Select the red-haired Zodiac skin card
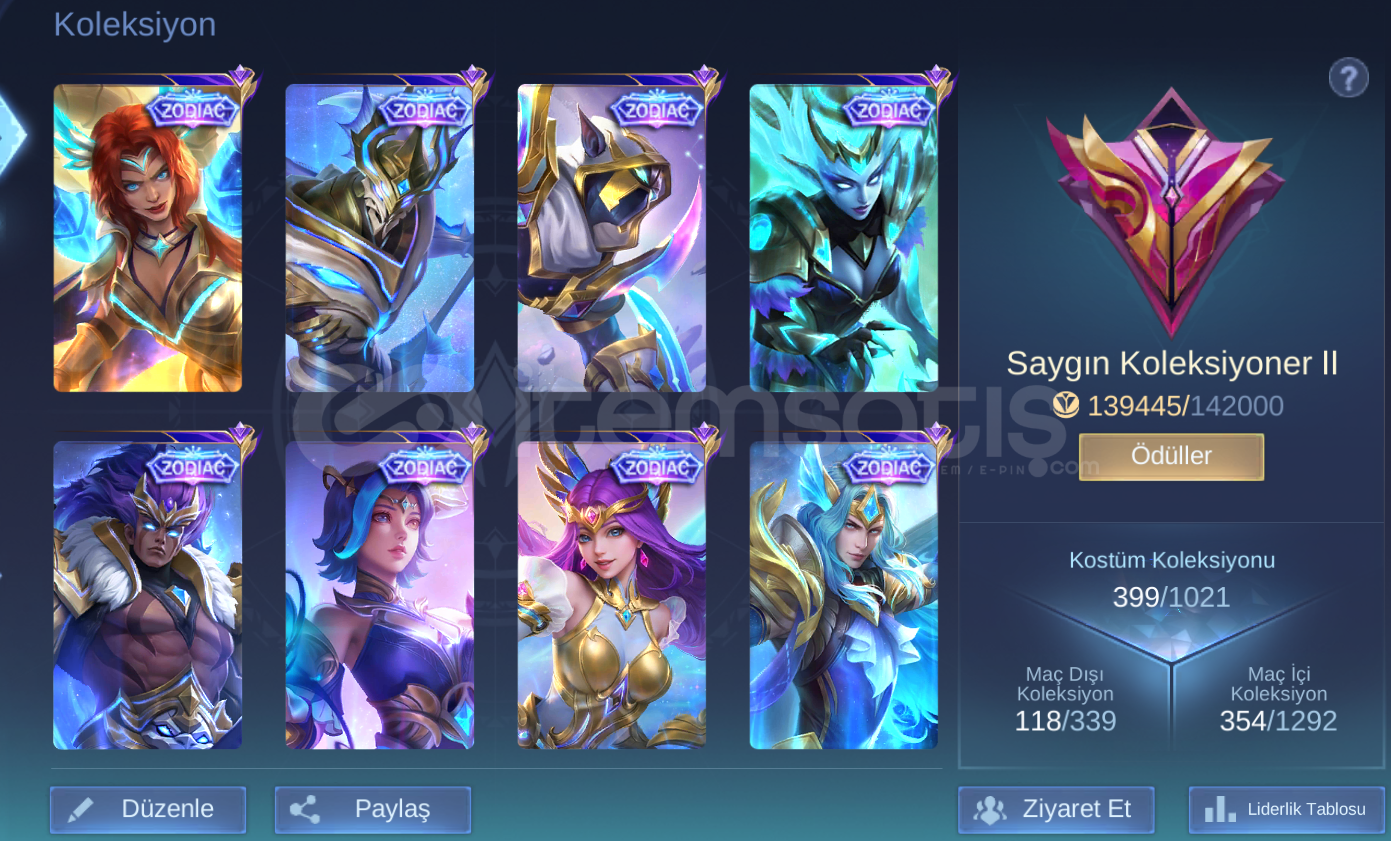1391x841 pixels. (x=148, y=237)
